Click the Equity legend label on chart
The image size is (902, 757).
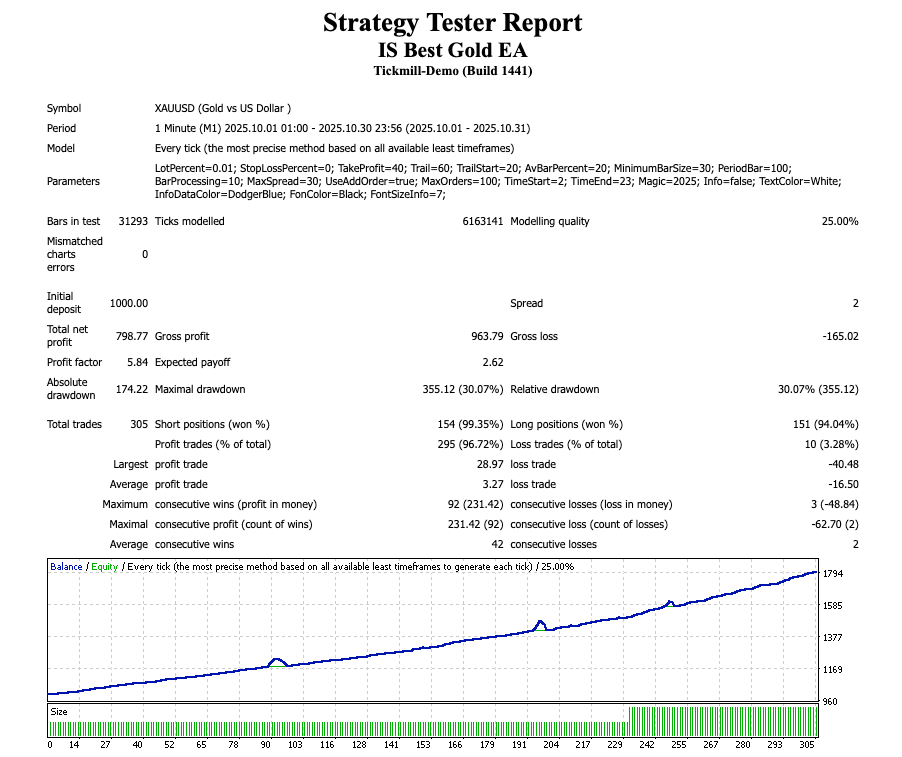point(104,567)
